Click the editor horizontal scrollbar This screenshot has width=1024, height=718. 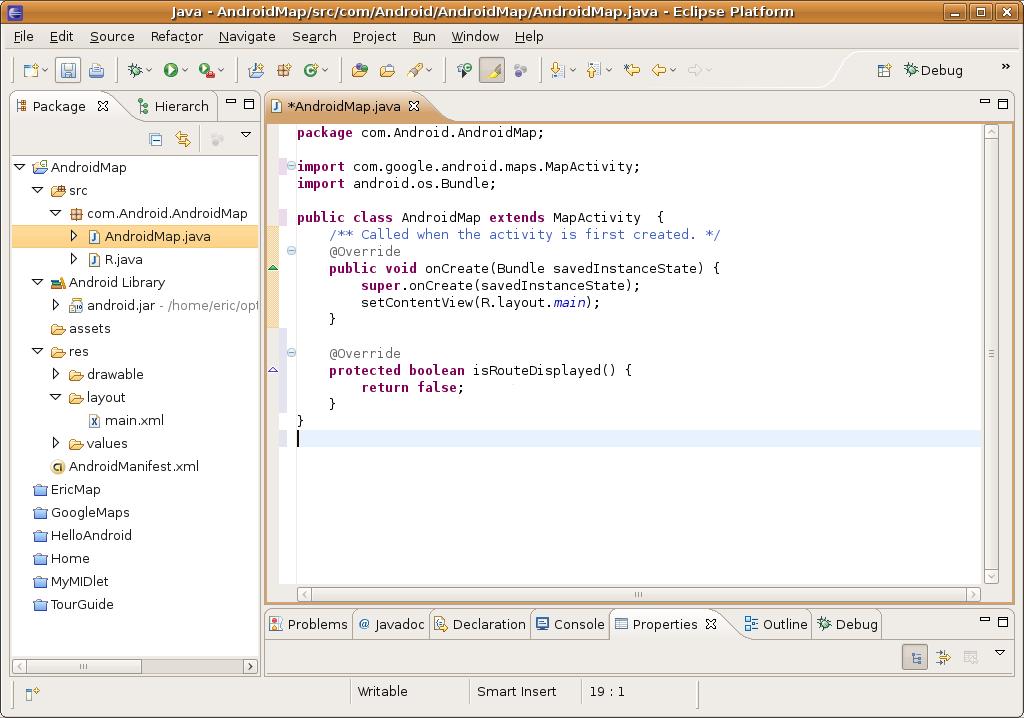click(x=640, y=594)
